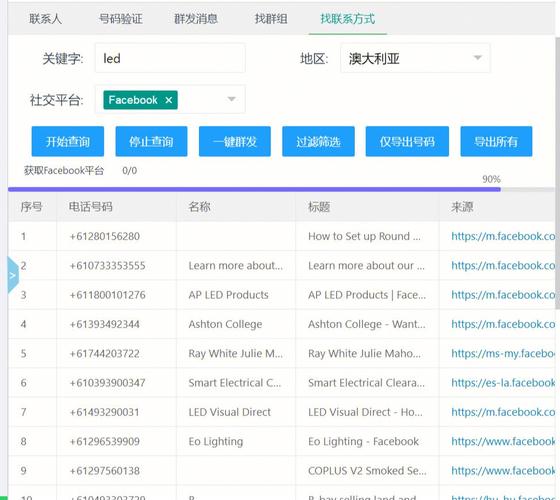The height and width of the screenshot is (500, 560).
Task: Open the 联系人 tab
Action: click(45, 19)
